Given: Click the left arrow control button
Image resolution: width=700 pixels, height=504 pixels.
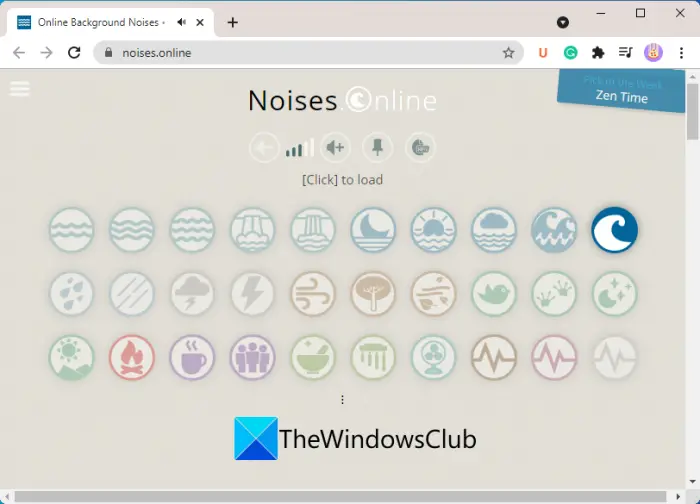Looking at the screenshot, I should [x=264, y=147].
